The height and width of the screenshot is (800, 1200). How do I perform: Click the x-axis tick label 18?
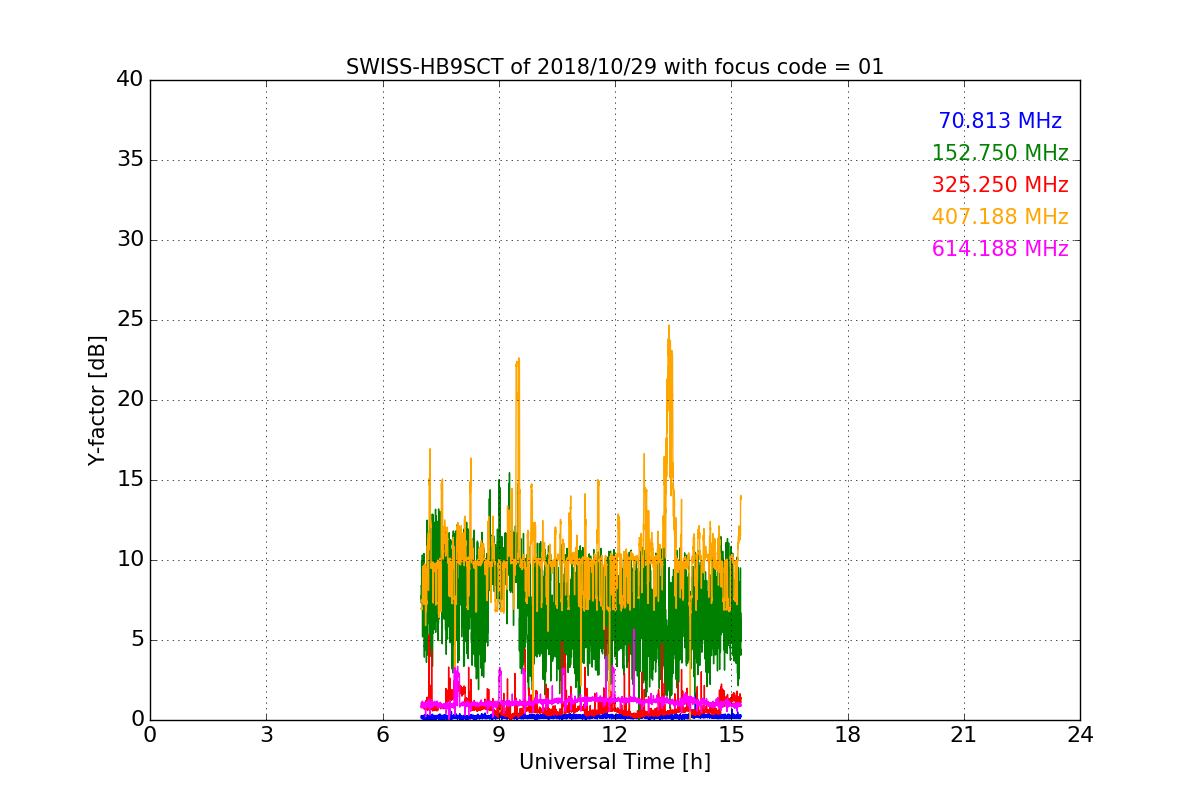pyautogui.click(x=848, y=735)
